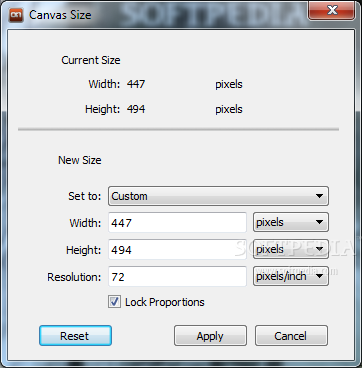Screen dimensions: 362x368
Task: Click the New Size Height input field
Action: (177, 250)
